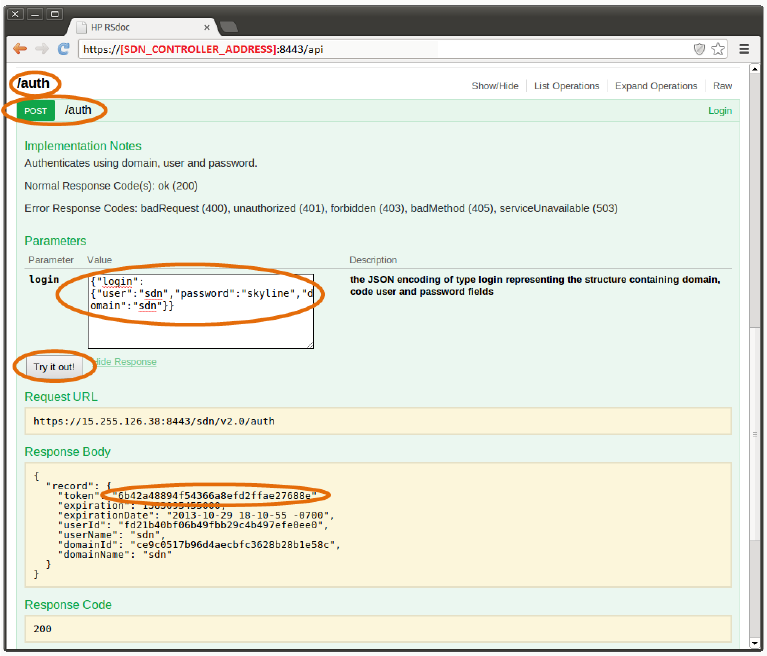Image resolution: width=767 pixels, height=656 pixels.
Task: Open the browser hamburger menu
Action: pos(745,48)
